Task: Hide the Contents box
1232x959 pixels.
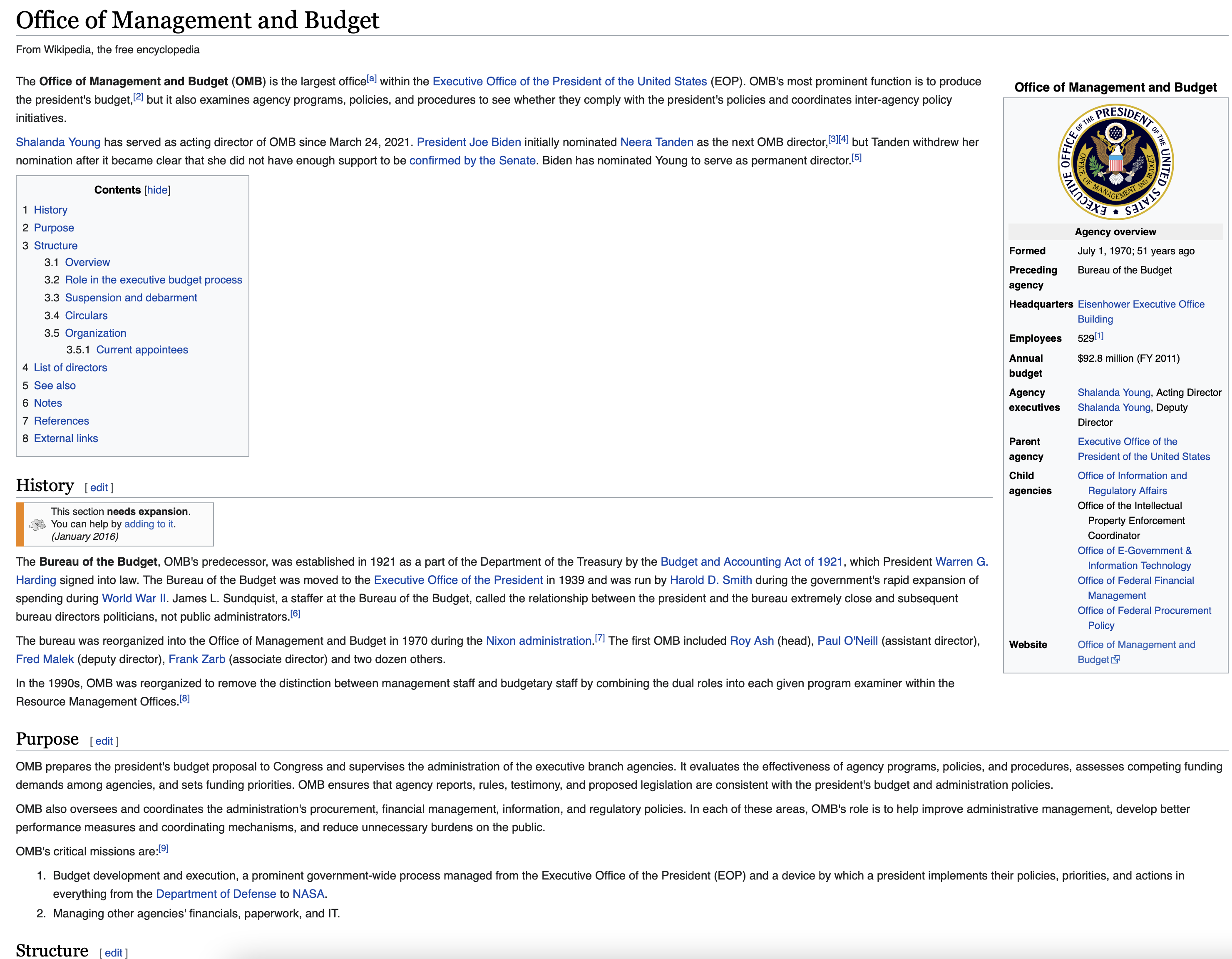Action: tap(157, 190)
